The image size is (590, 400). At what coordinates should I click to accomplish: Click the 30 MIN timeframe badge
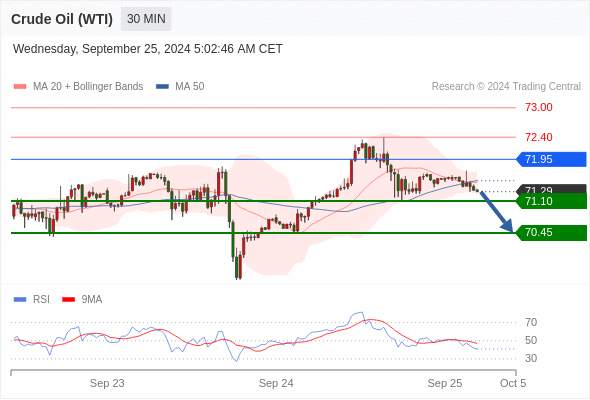(x=146, y=19)
